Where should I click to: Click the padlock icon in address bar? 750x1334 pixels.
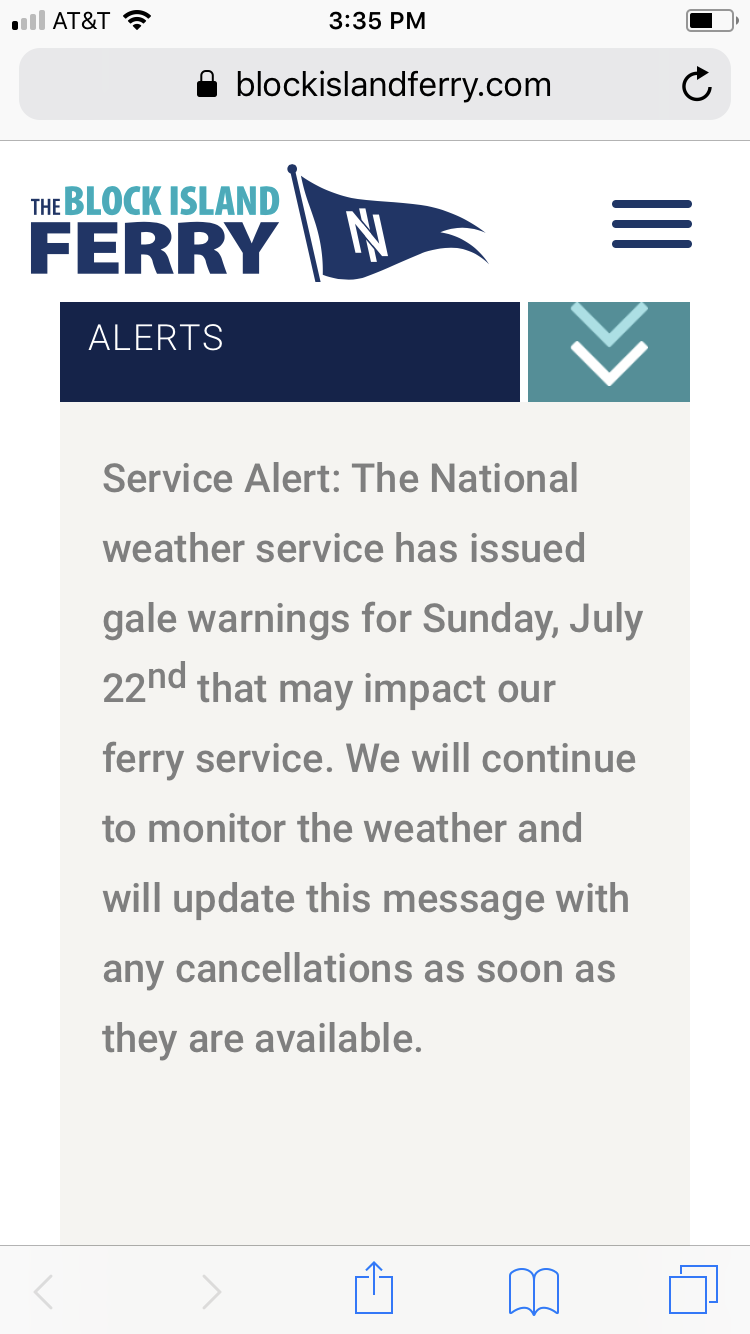click(207, 85)
